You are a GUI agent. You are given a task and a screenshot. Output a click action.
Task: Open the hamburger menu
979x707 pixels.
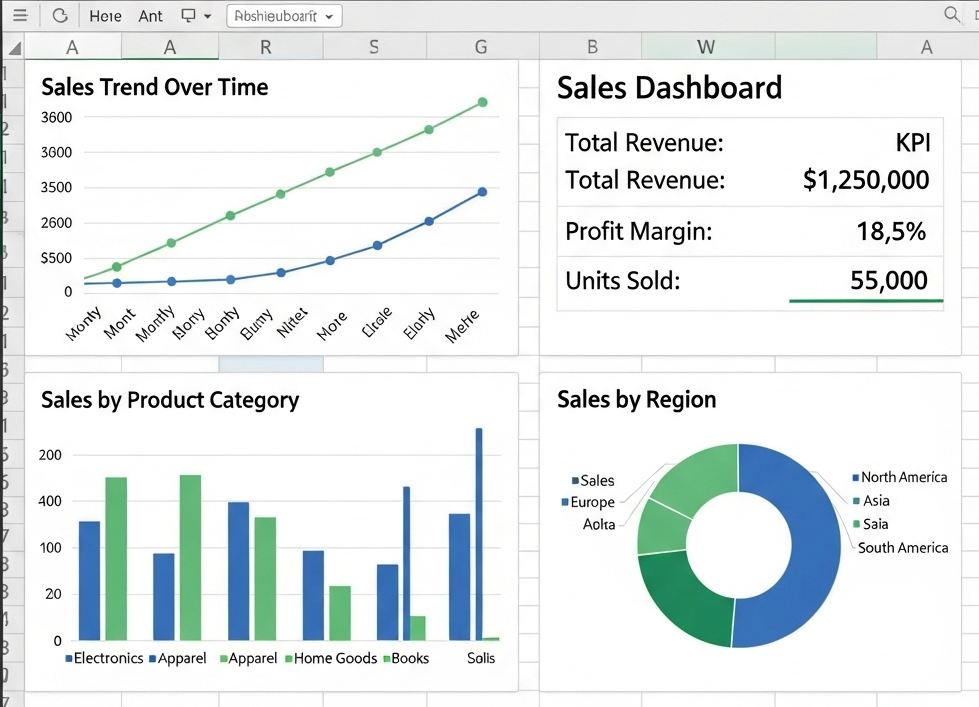tap(20, 14)
